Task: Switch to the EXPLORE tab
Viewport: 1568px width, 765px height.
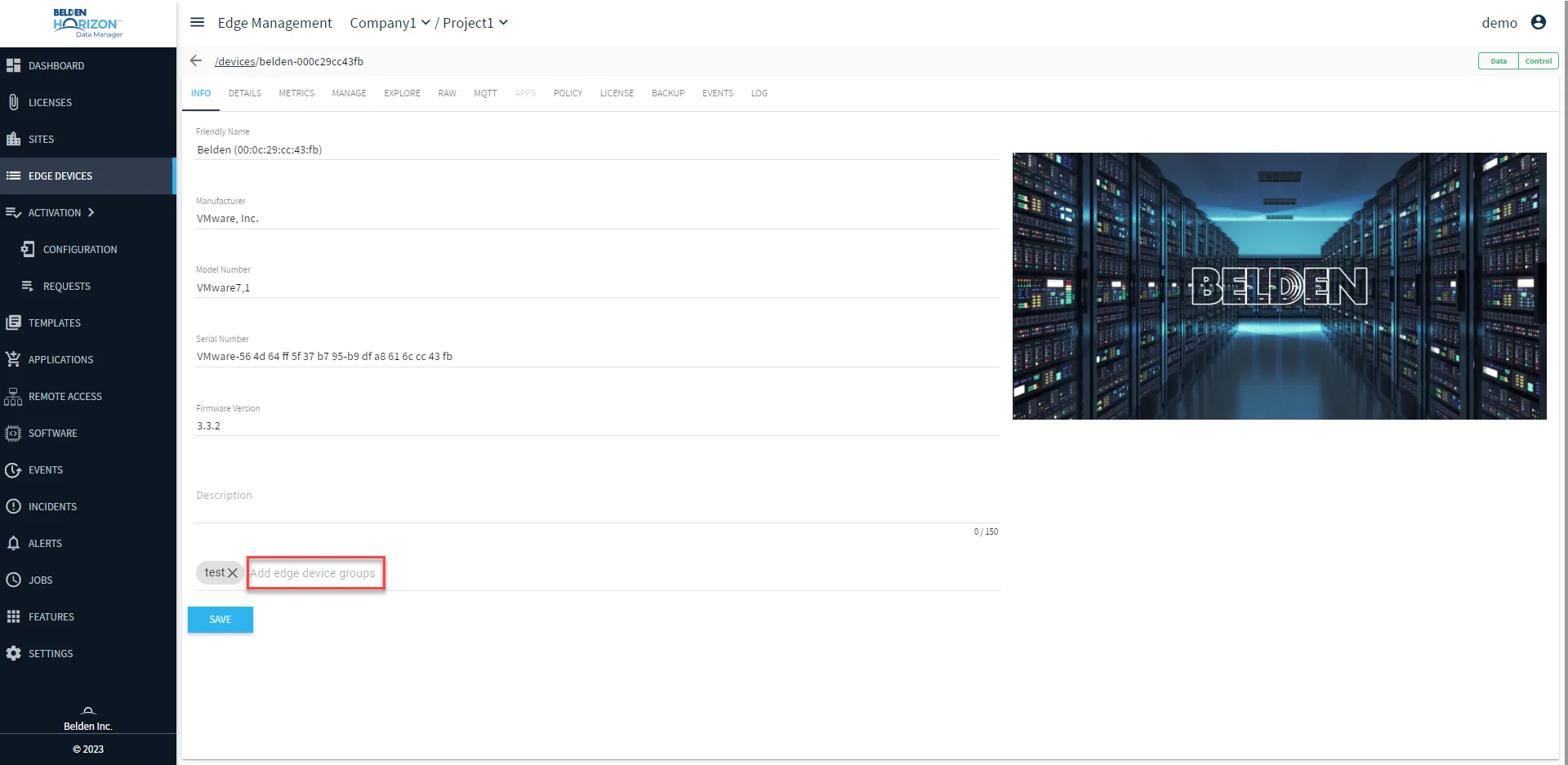Action: point(402,93)
